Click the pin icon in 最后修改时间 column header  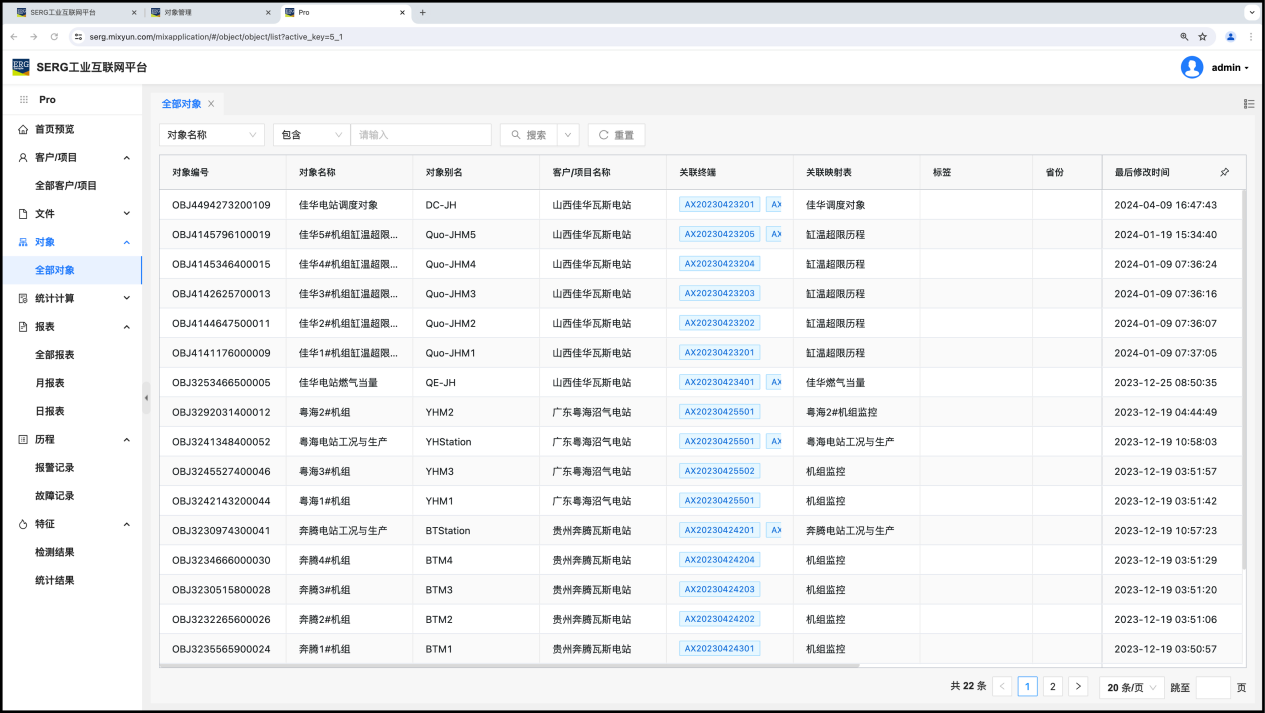pyautogui.click(x=1224, y=172)
